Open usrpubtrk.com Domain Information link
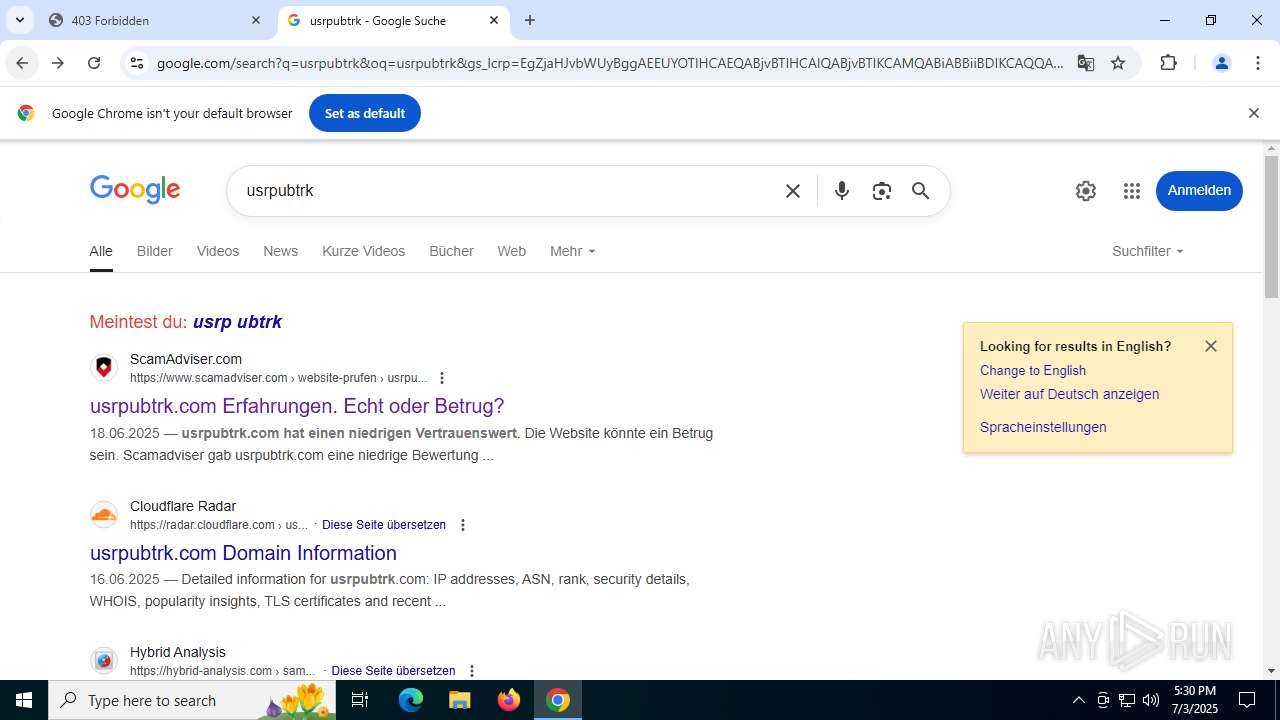The width and height of the screenshot is (1280, 720). coord(243,553)
